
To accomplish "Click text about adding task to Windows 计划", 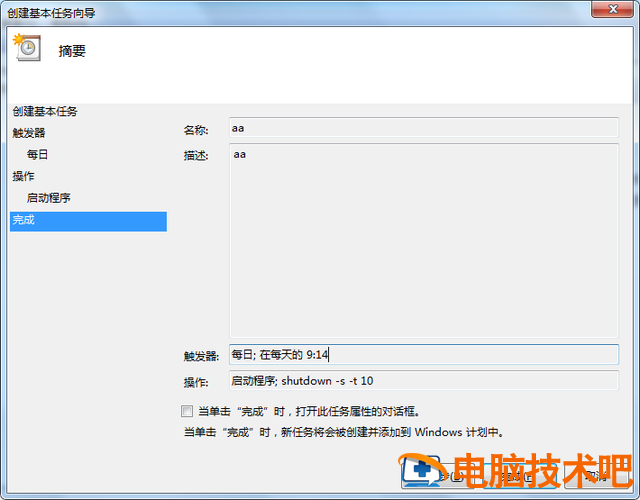I will [x=345, y=432].
